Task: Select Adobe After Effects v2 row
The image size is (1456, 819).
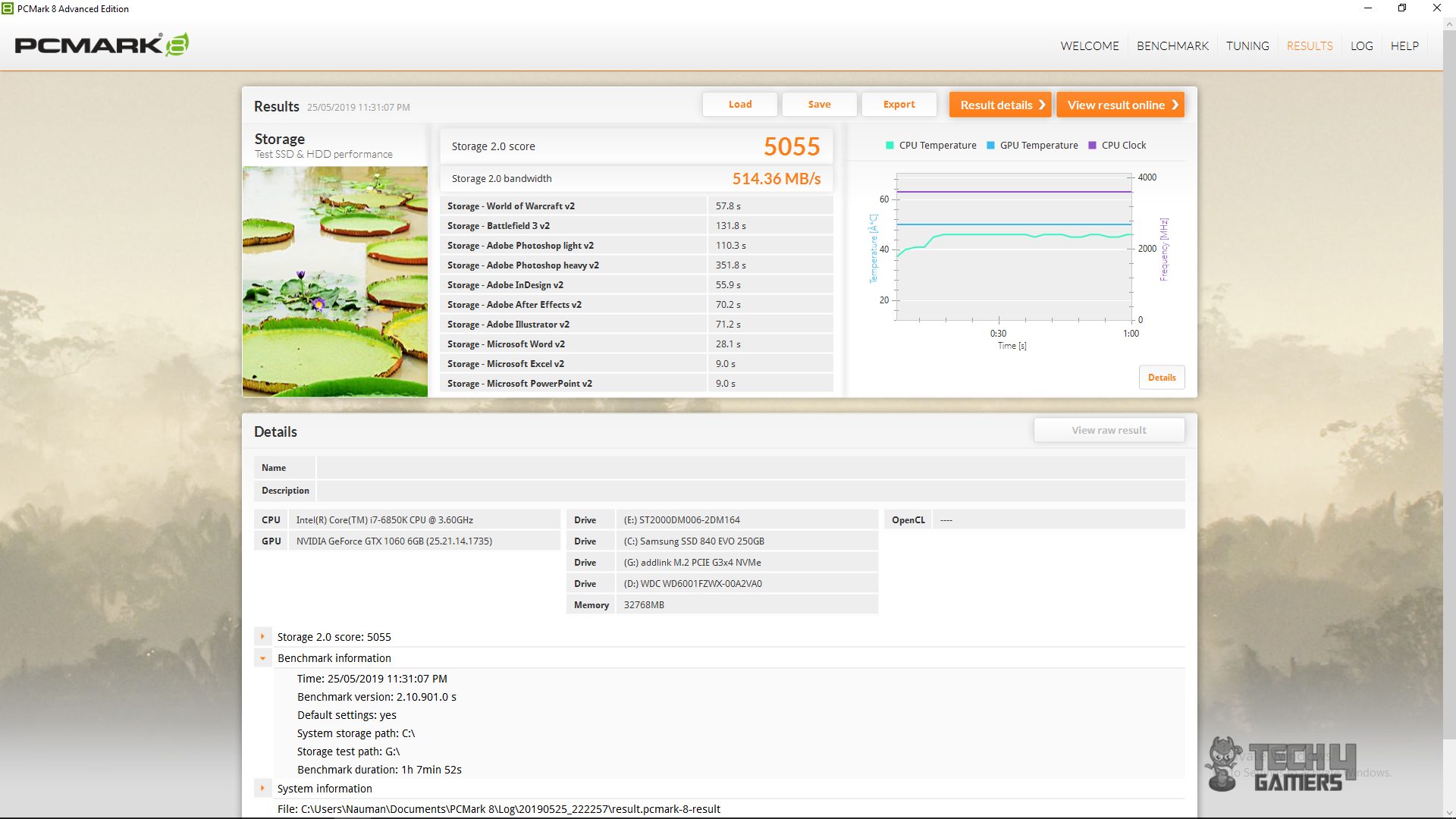Action: [x=636, y=305]
